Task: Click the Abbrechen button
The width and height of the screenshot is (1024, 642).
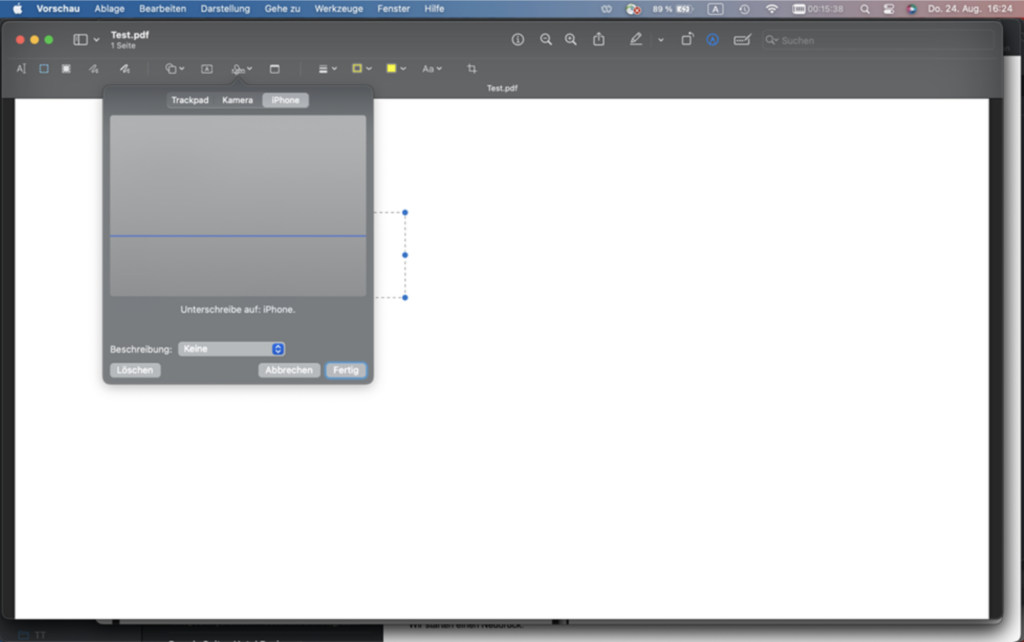Action: (x=289, y=370)
